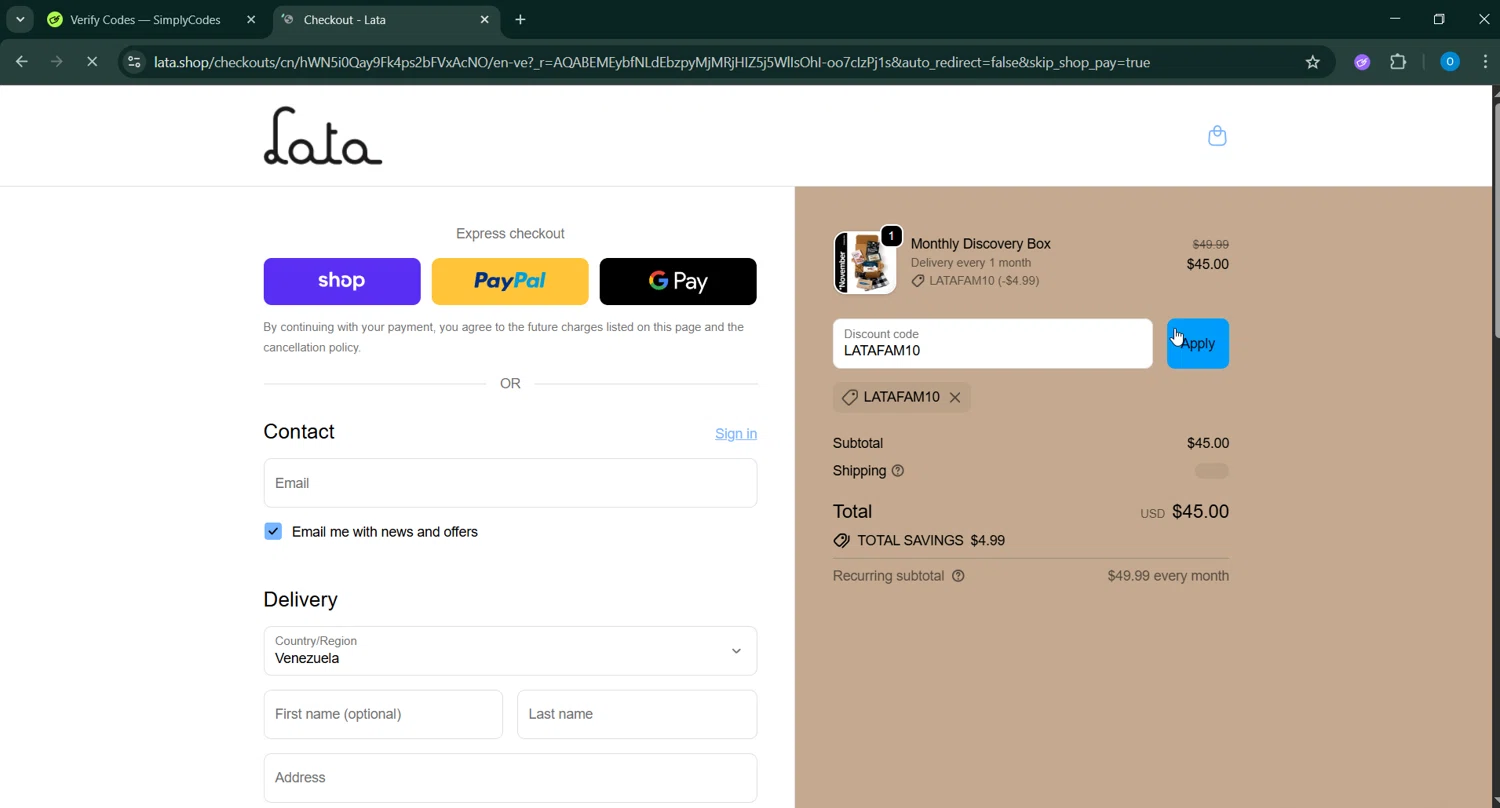
Task: Select the Checkout - Lata tab
Action: [387, 19]
